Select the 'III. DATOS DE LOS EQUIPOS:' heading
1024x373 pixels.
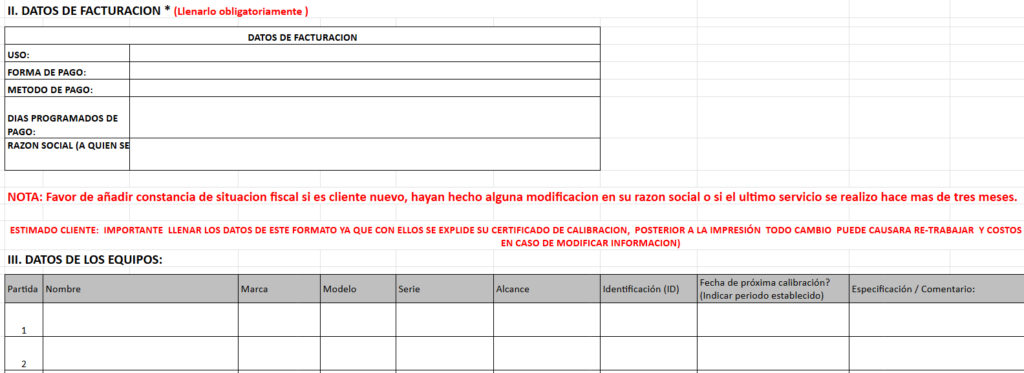[x=85, y=260]
